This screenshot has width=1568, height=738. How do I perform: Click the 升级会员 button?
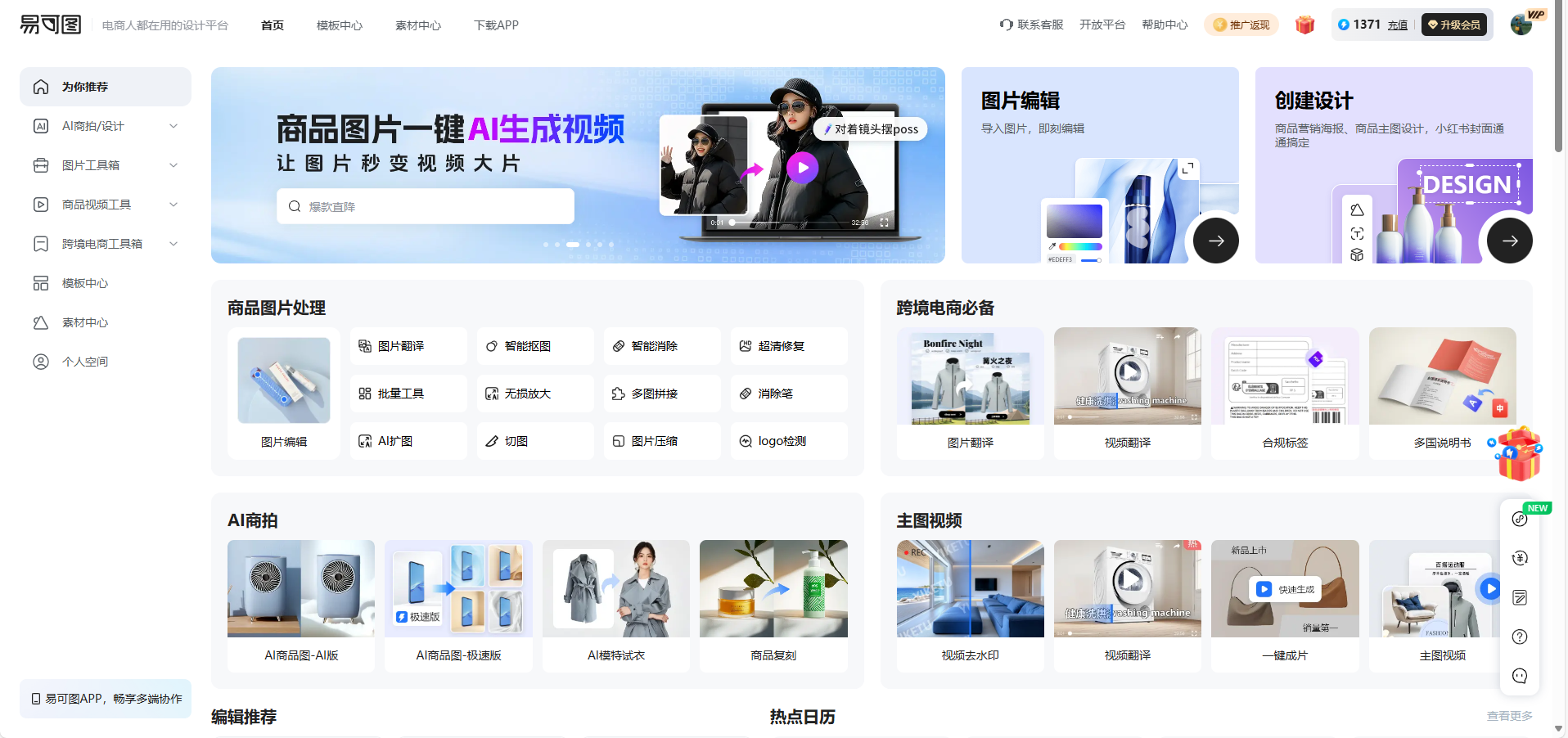(1454, 25)
